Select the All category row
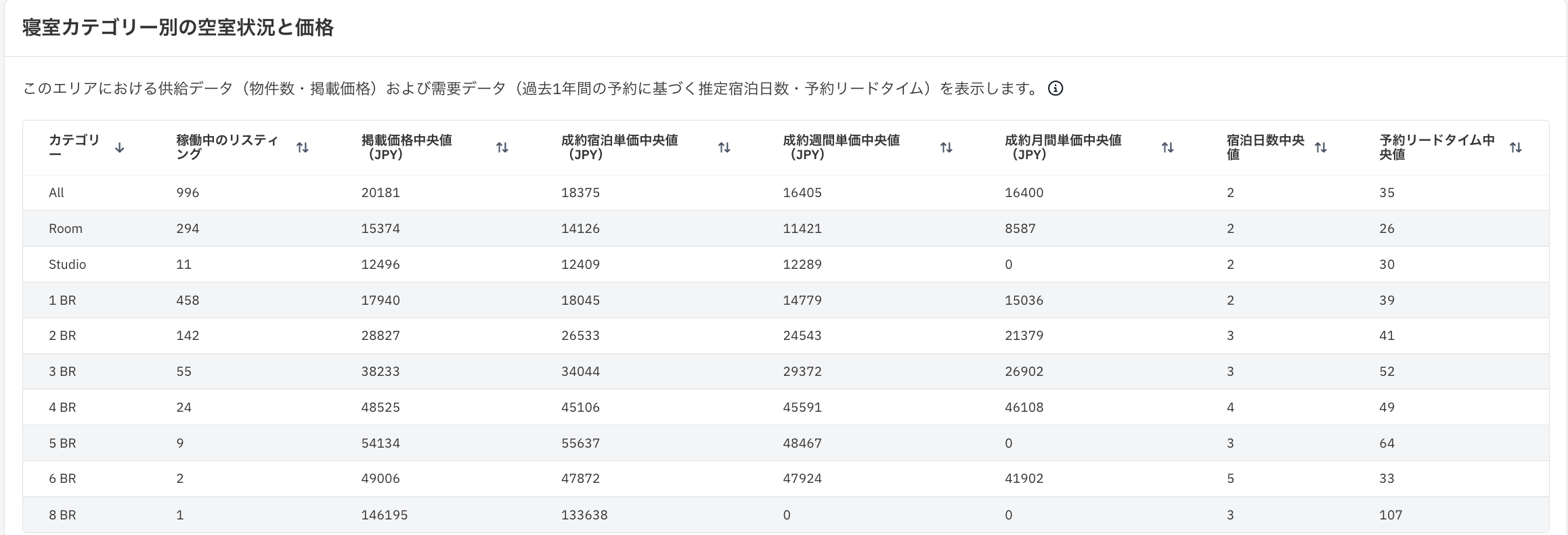The width and height of the screenshot is (1568, 535). point(786,193)
